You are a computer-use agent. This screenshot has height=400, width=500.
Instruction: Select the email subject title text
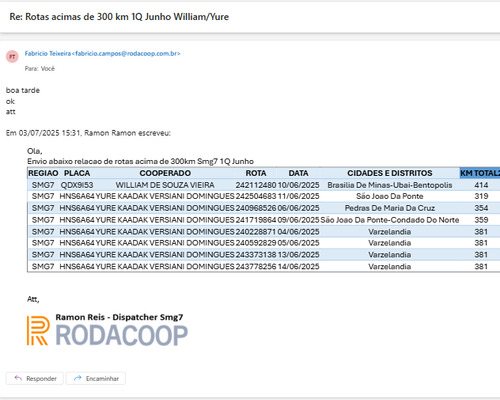click(119, 17)
